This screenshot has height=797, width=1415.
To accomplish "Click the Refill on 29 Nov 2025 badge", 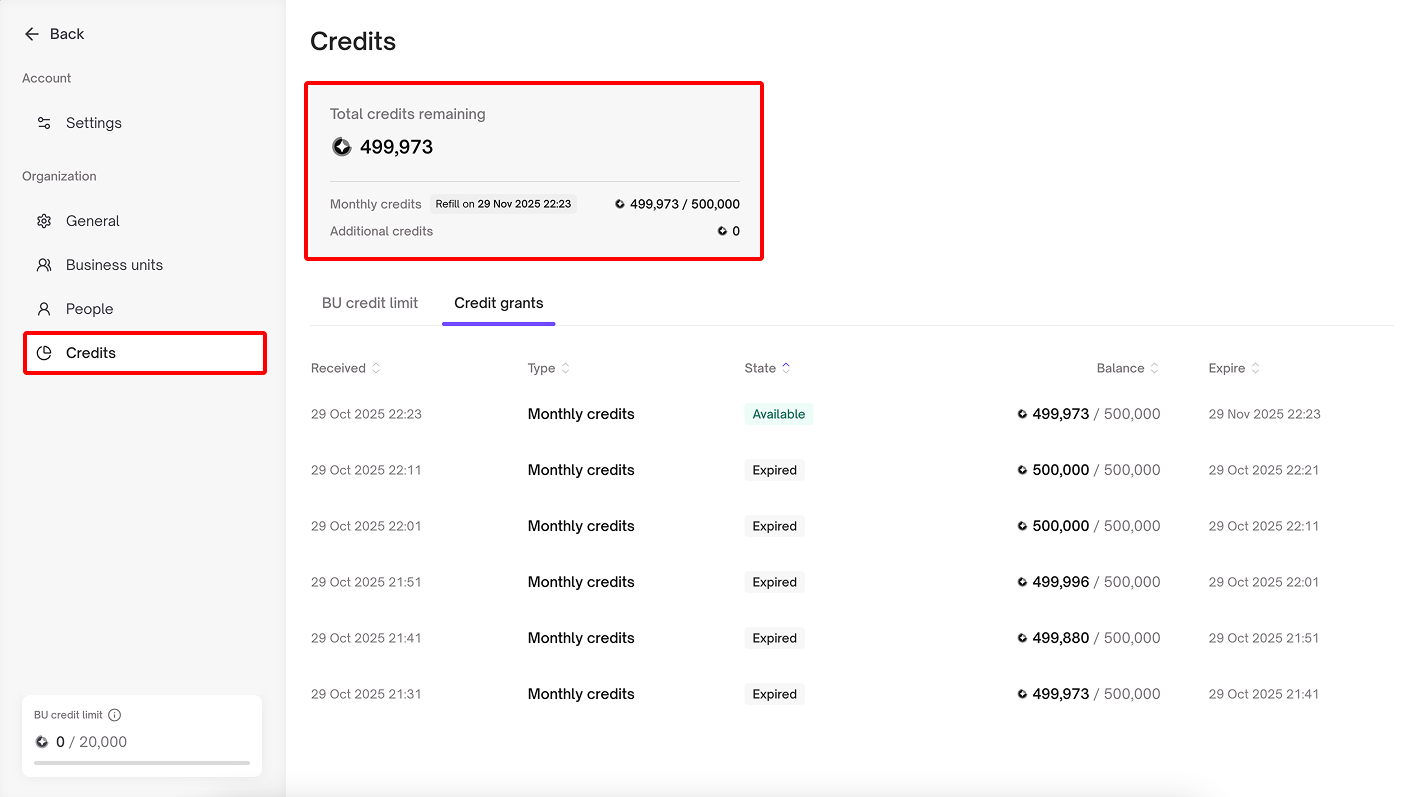I will [x=503, y=204].
